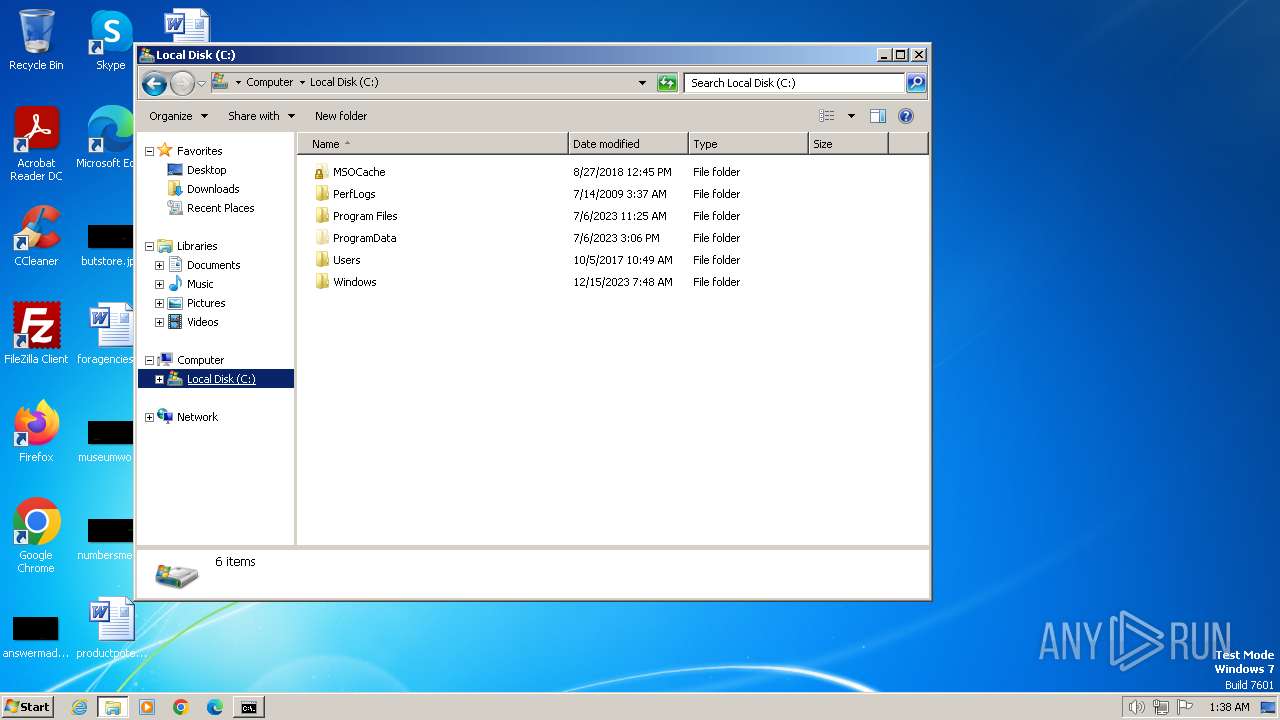Viewport: 1280px width, 720px height.
Task: Open the Organize menu
Action: tap(178, 116)
